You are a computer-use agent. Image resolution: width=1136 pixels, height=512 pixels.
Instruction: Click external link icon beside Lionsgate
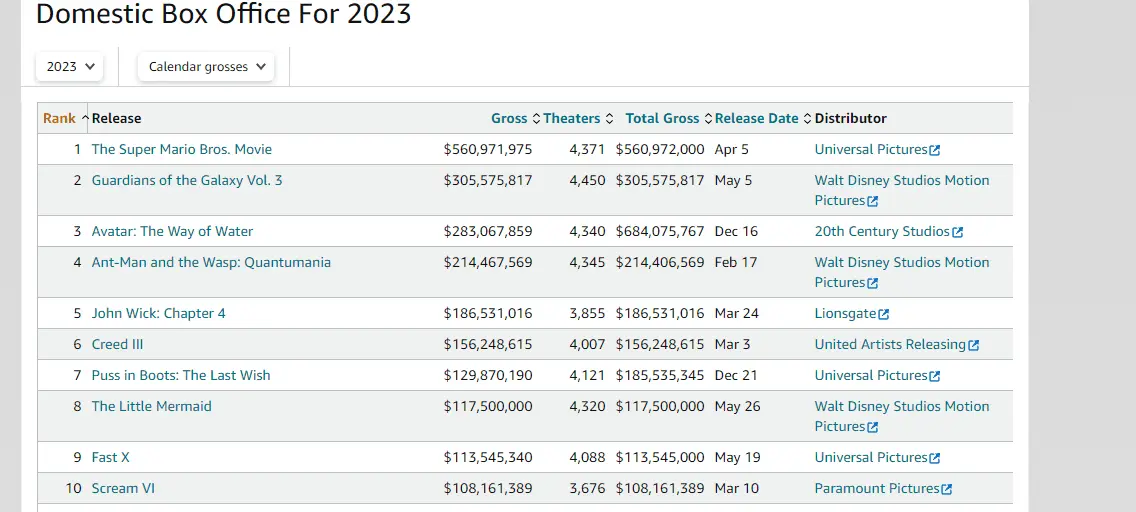click(884, 314)
